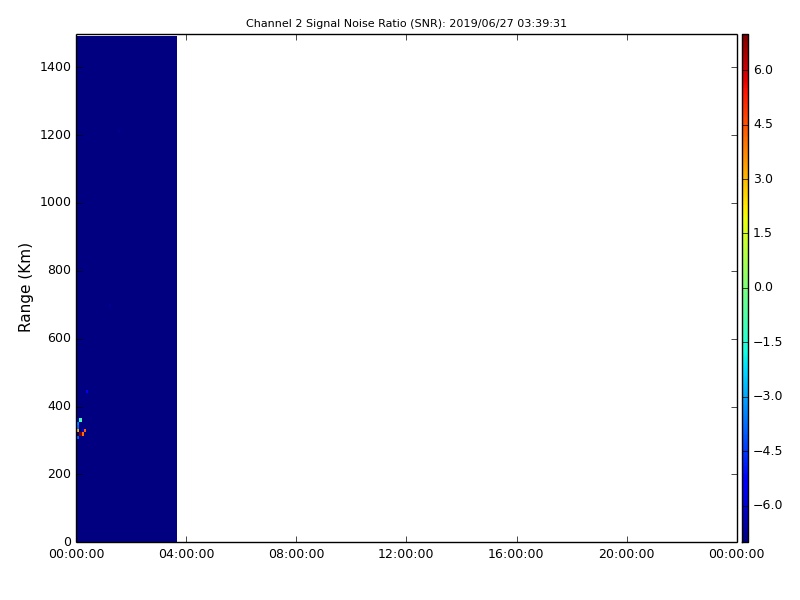This screenshot has height=600, width=800.
Task: Click the 1400 tick label on the range axis
Action: click(56, 67)
